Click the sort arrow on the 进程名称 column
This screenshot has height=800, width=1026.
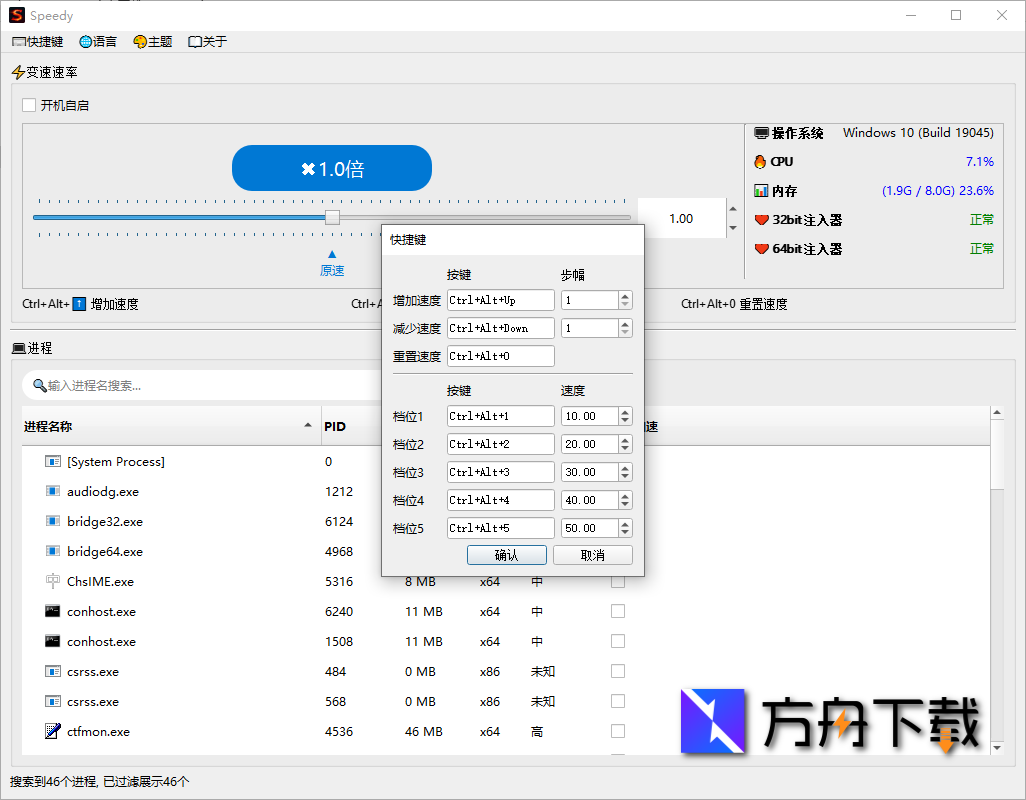[309, 424]
